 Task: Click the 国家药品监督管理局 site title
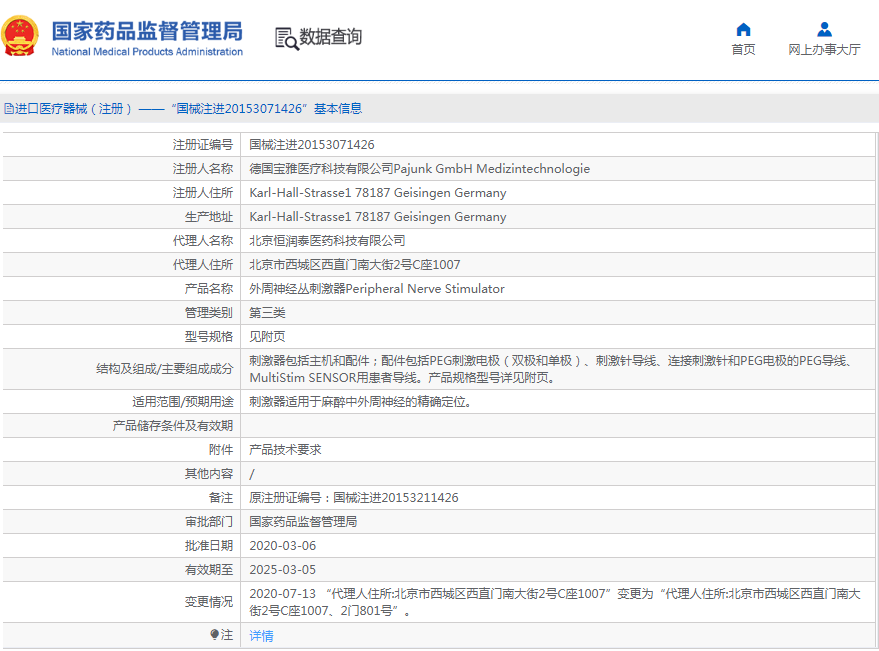[147, 30]
